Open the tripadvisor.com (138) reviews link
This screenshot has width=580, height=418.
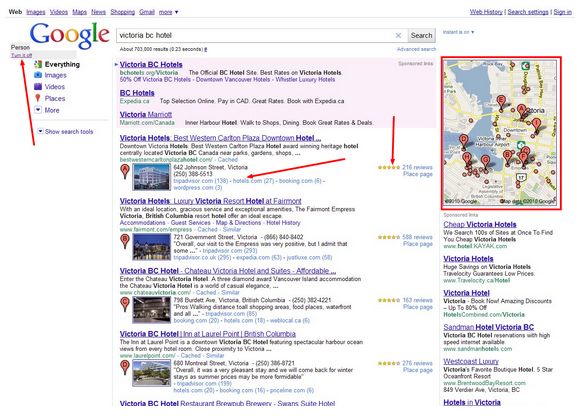tap(201, 181)
